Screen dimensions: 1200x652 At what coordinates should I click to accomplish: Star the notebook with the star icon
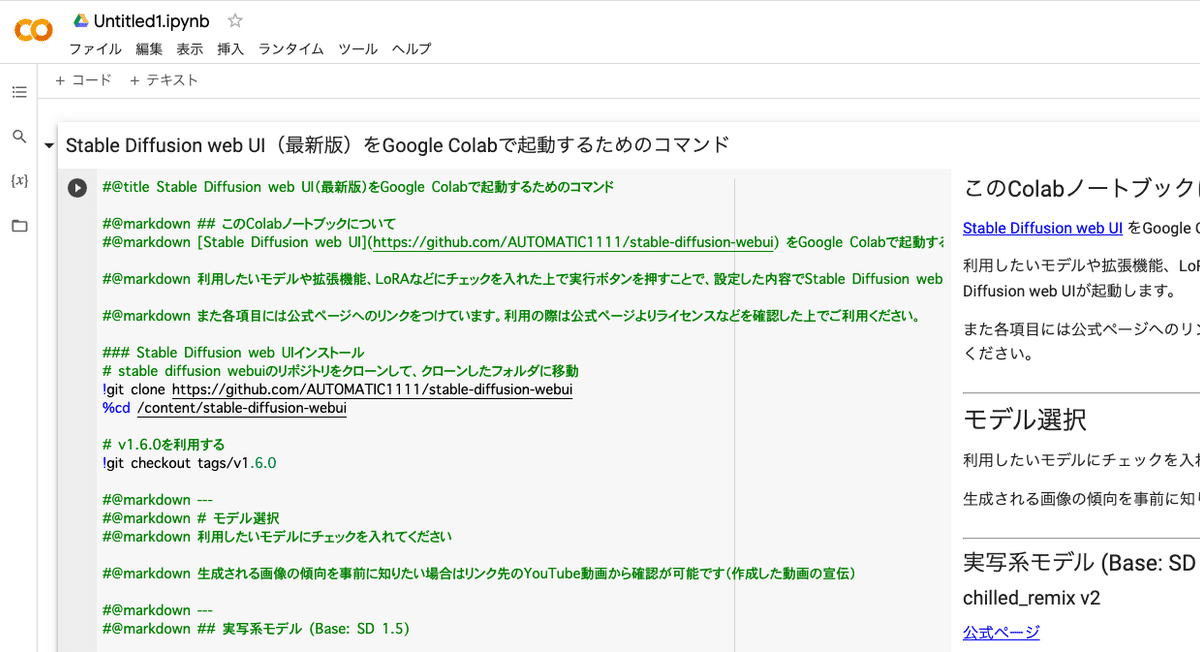tap(235, 20)
